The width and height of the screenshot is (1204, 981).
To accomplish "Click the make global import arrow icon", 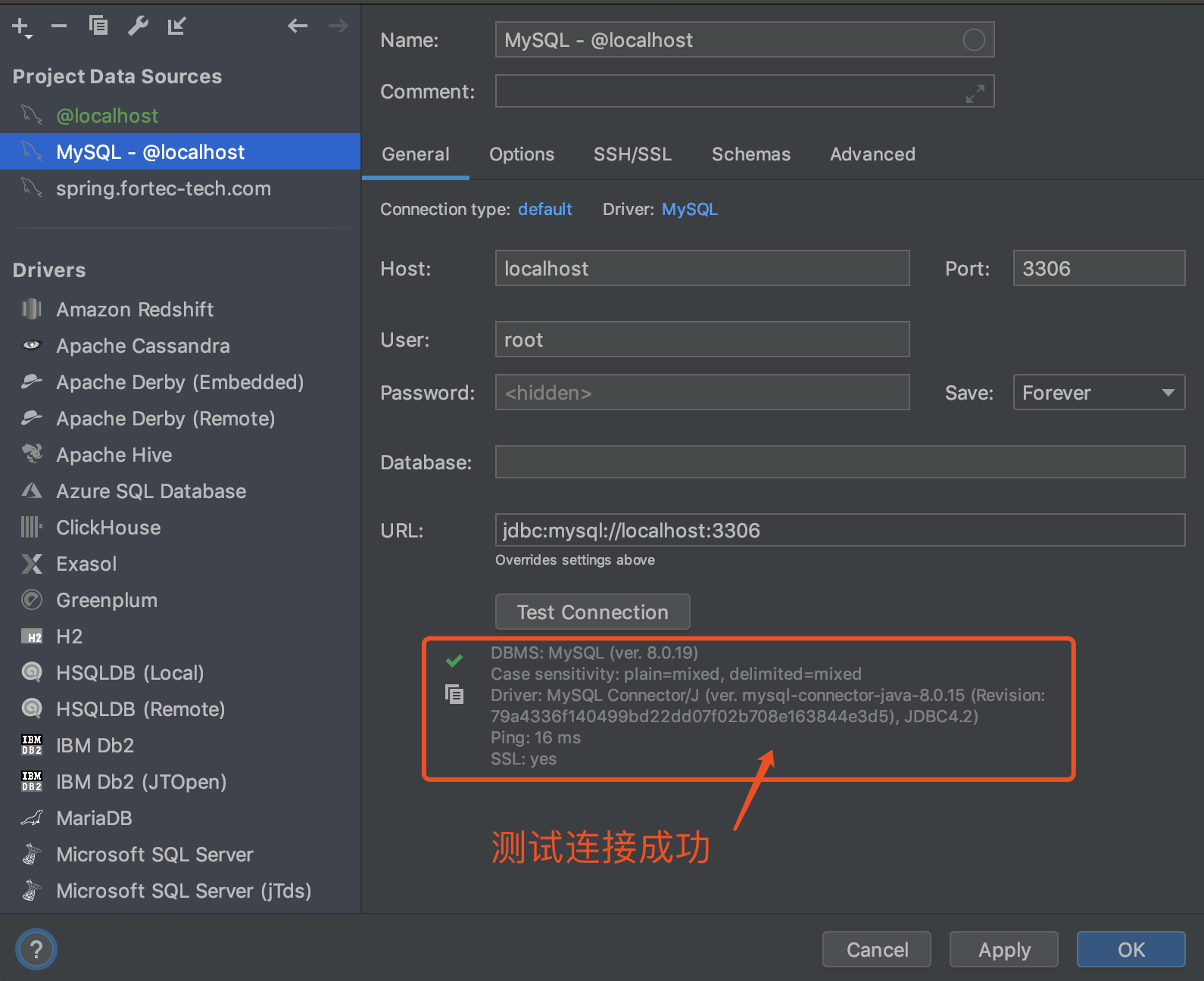I will click(x=177, y=26).
